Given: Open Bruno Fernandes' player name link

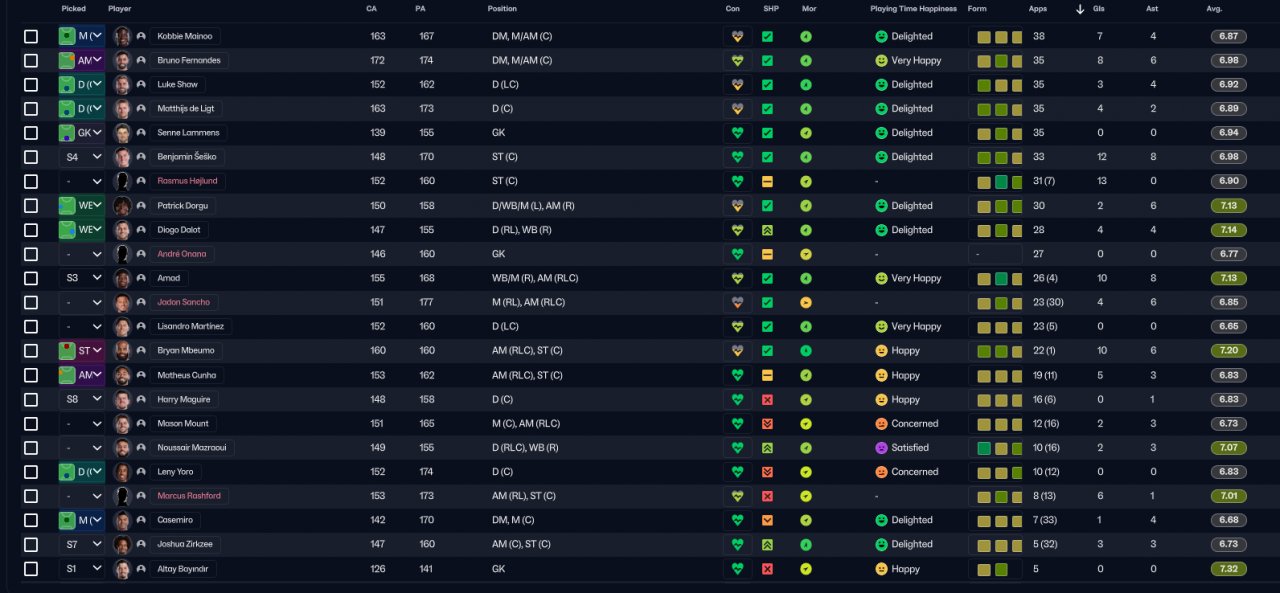Looking at the screenshot, I should (x=189, y=60).
